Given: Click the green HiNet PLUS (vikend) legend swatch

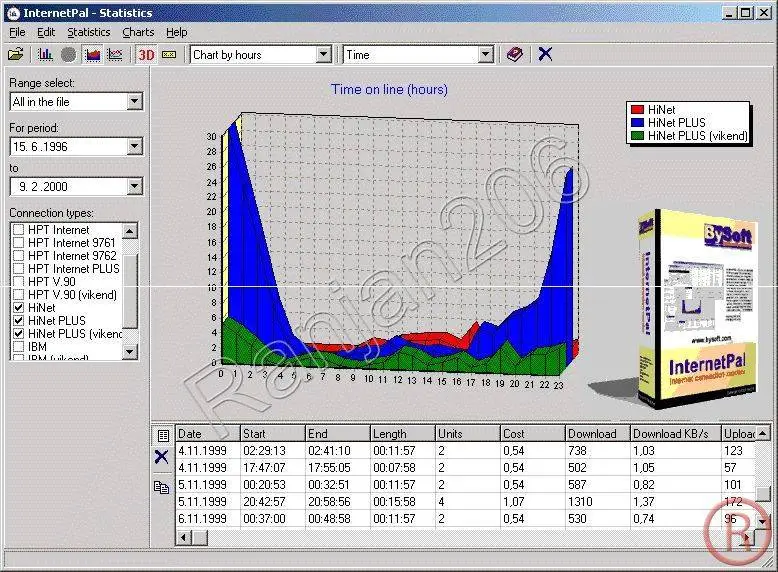Looking at the screenshot, I should pos(637,135).
